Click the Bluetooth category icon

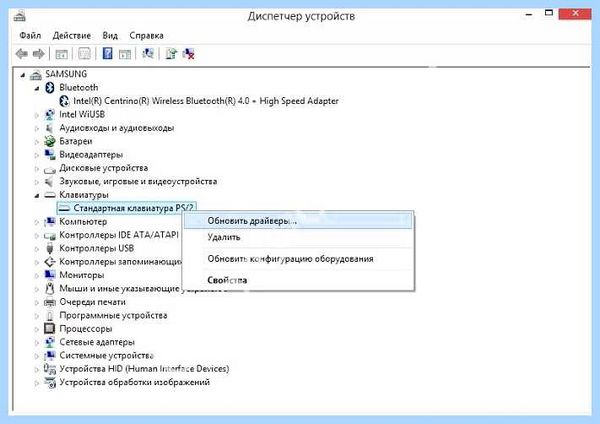(50, 88)
